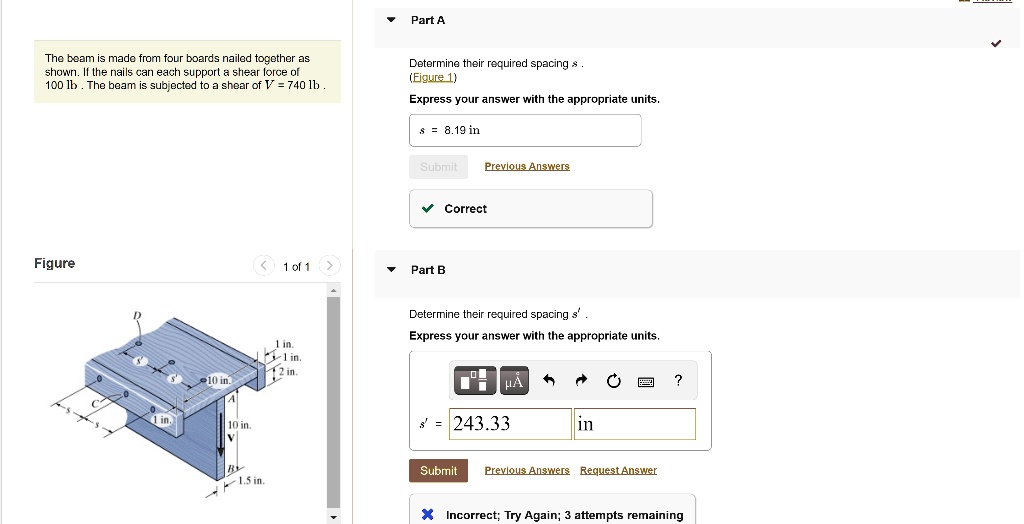Image resolution: width=1024 pixels, height=524 pixels.
Task: Open the Figure 1 link
Action: coord(433,77)
